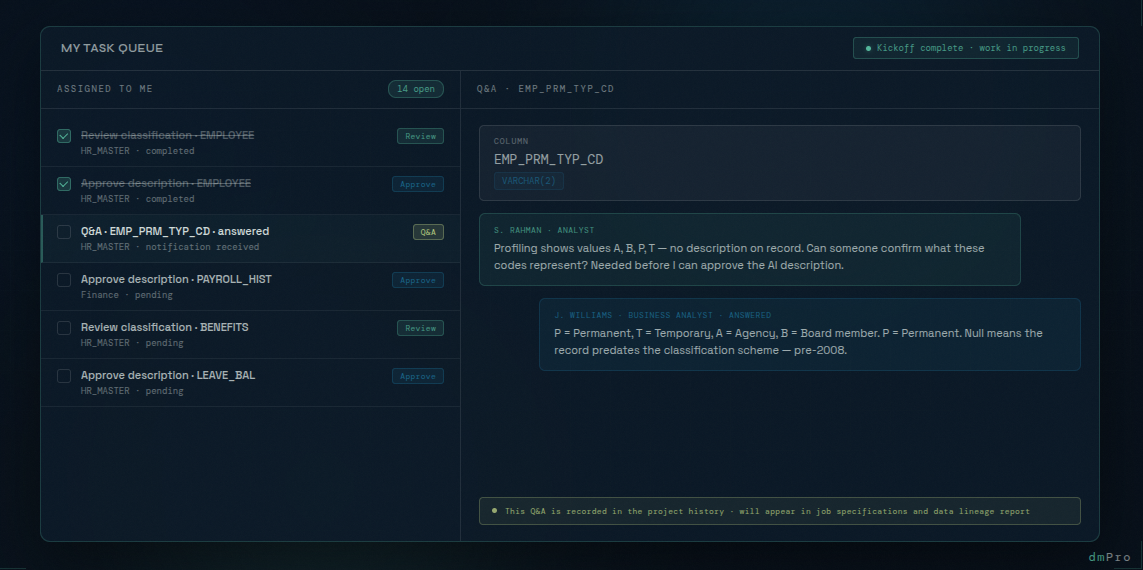Click the Q&A badge on EMP_PRM_TYP_CD
Screen dimensions: 1143x570
[x=428, y=232]
